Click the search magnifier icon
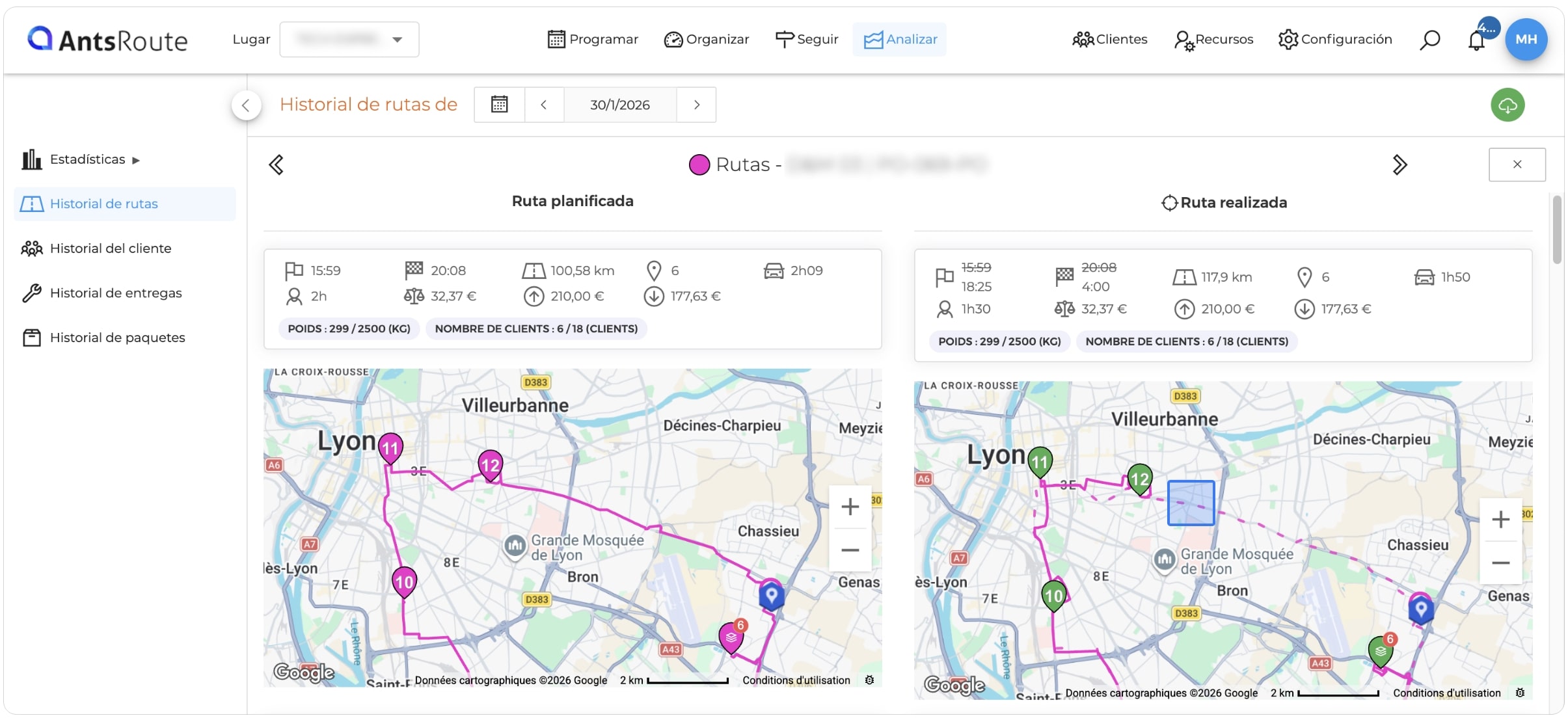1568x718 pixels. tap(1429, 40)
